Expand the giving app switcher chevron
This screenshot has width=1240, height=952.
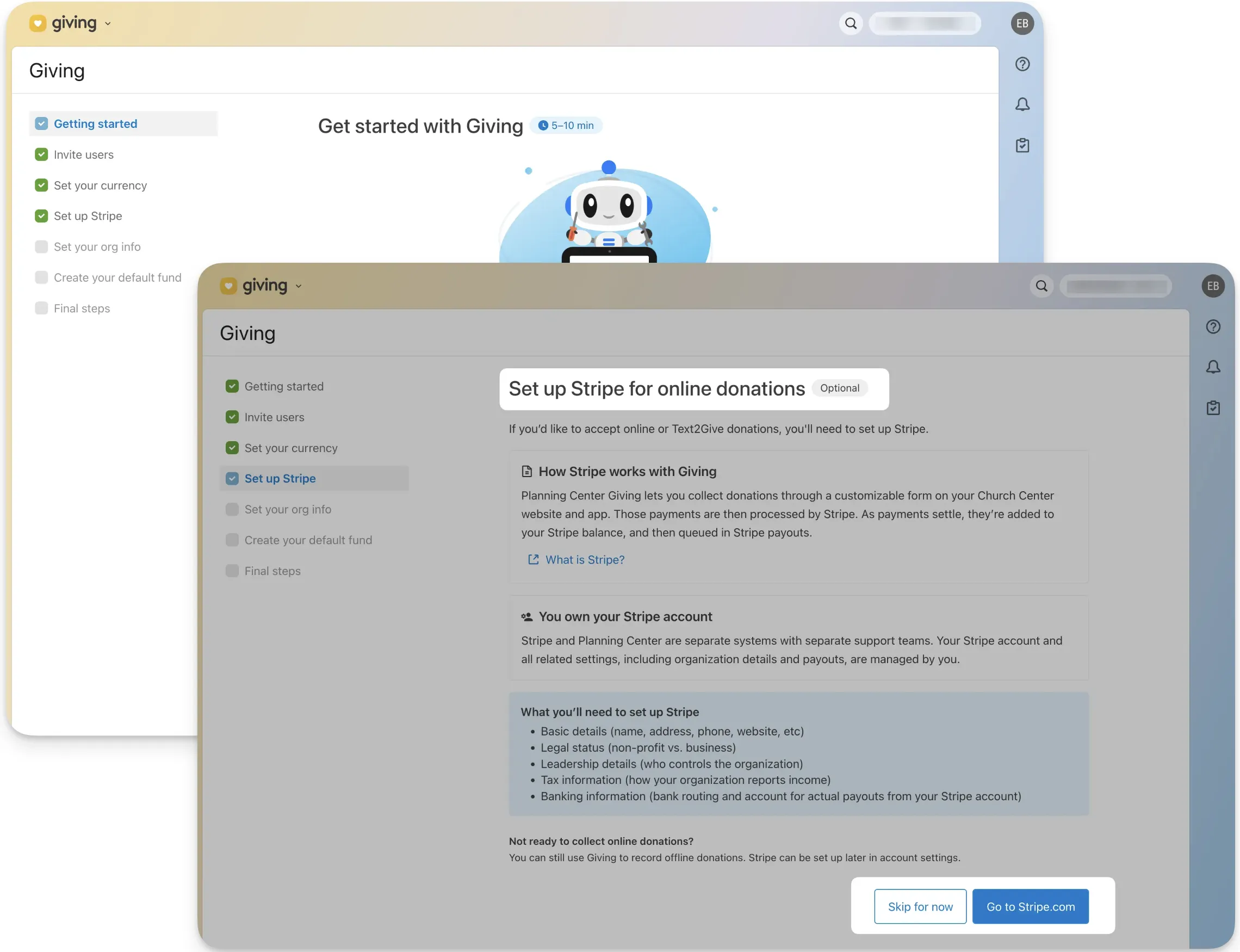(299, 286)
